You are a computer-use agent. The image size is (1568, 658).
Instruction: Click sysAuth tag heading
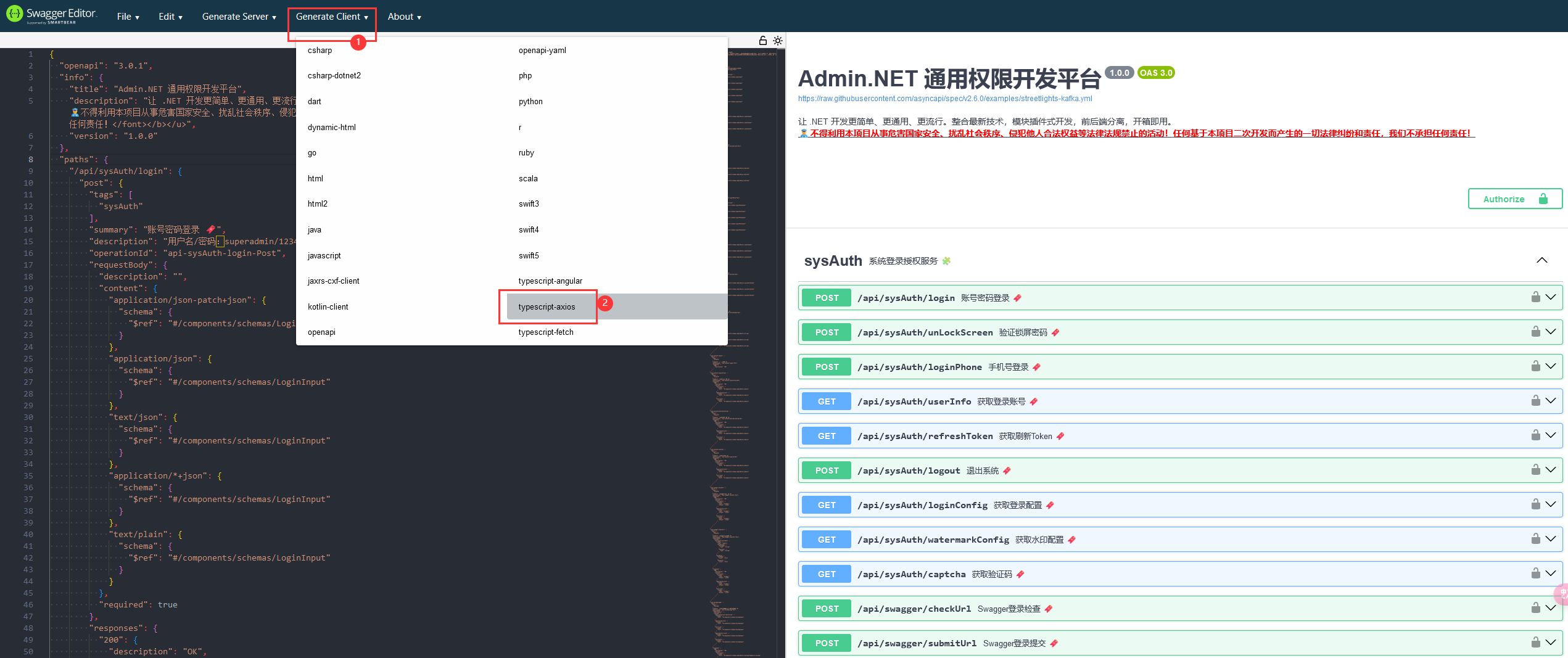coord(833,261)
